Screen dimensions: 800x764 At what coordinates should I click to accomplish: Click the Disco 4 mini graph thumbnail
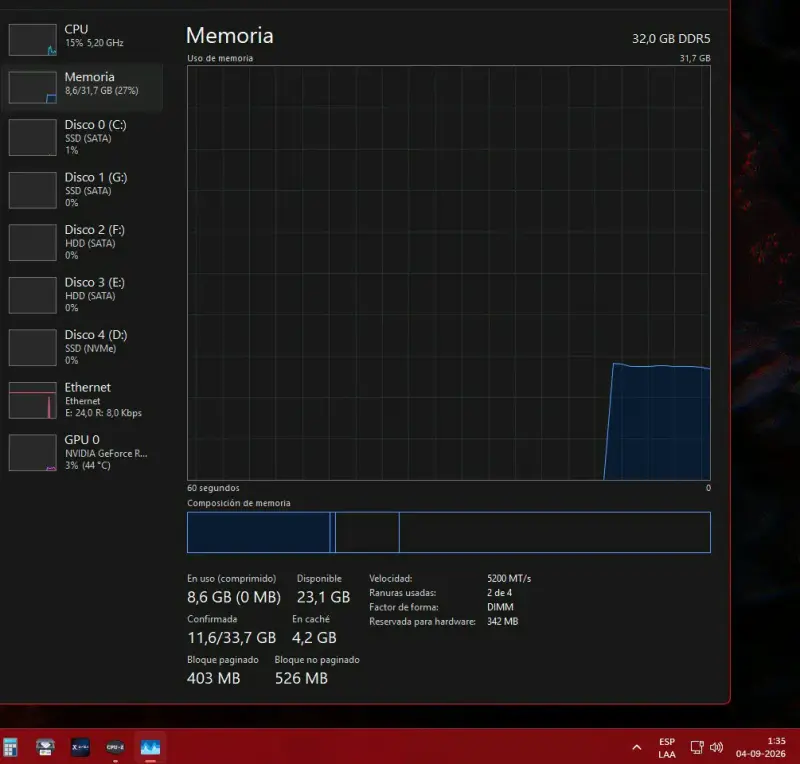pos(33,348)
